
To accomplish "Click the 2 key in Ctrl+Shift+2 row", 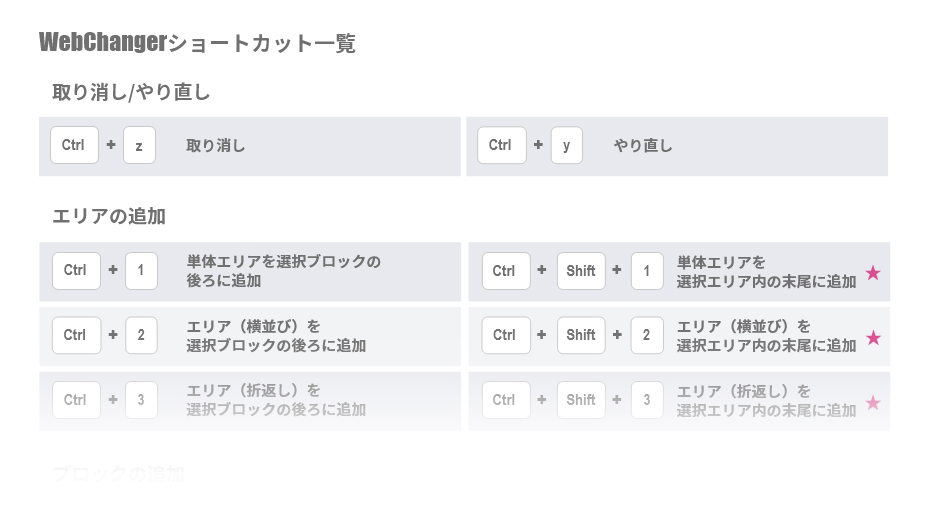I will click(647, 335).
